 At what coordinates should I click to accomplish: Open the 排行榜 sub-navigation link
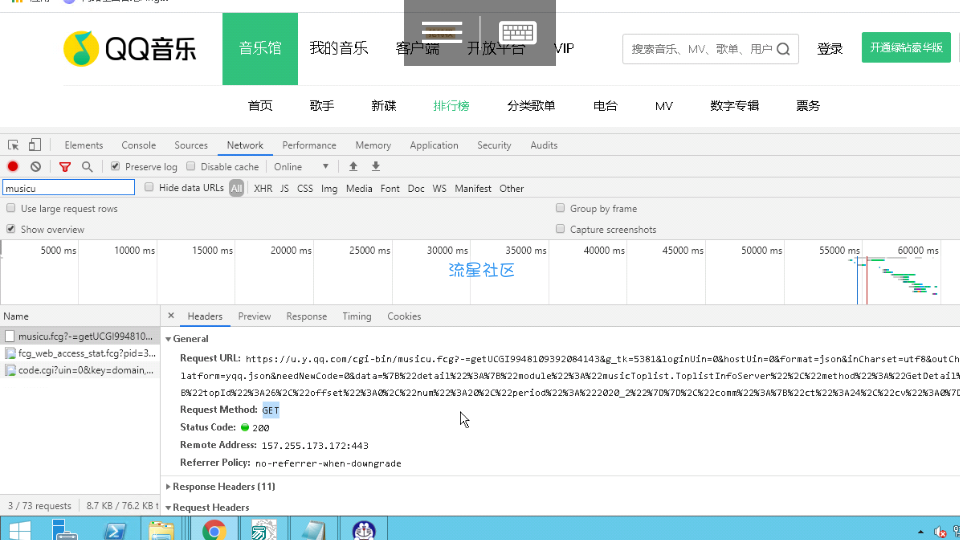pos(451,106)
